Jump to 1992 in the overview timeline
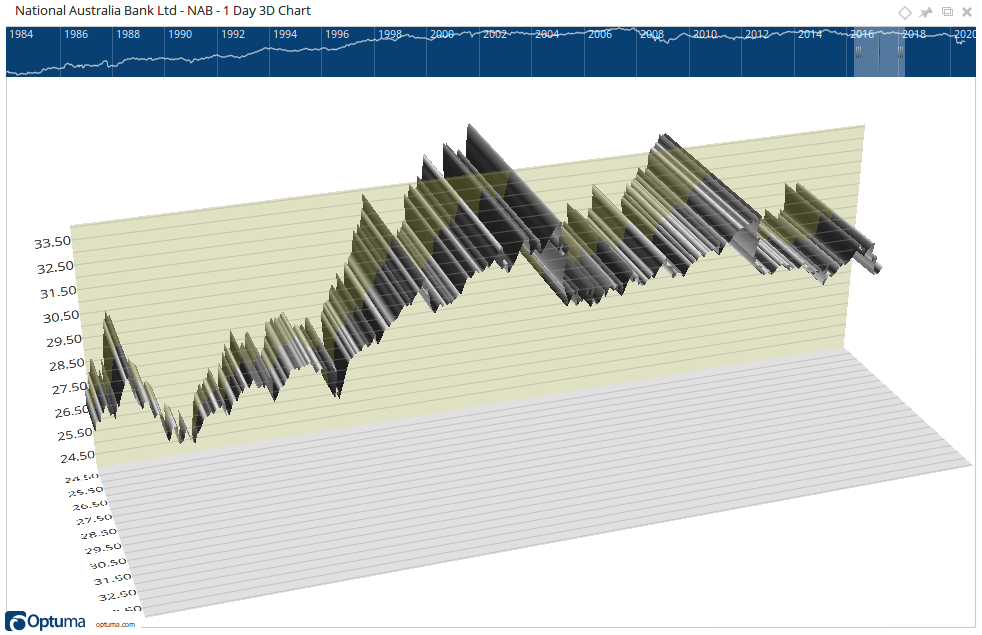982x635 pixels. tap(232, 34)
